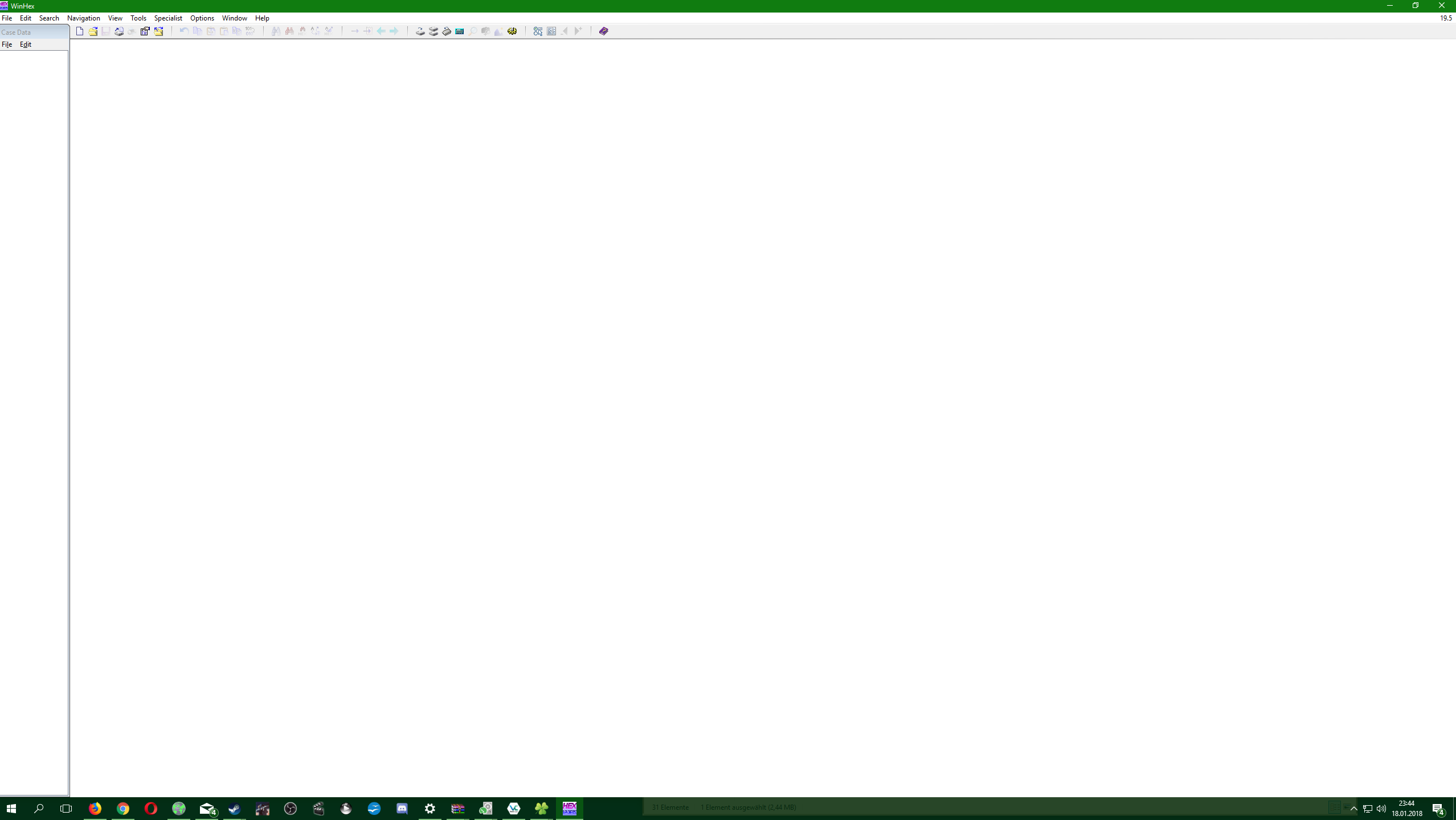Viewport: 1456px width, 820px height.
Task: Open Discord from the Windows taskbar
Action: pos(402,808)
